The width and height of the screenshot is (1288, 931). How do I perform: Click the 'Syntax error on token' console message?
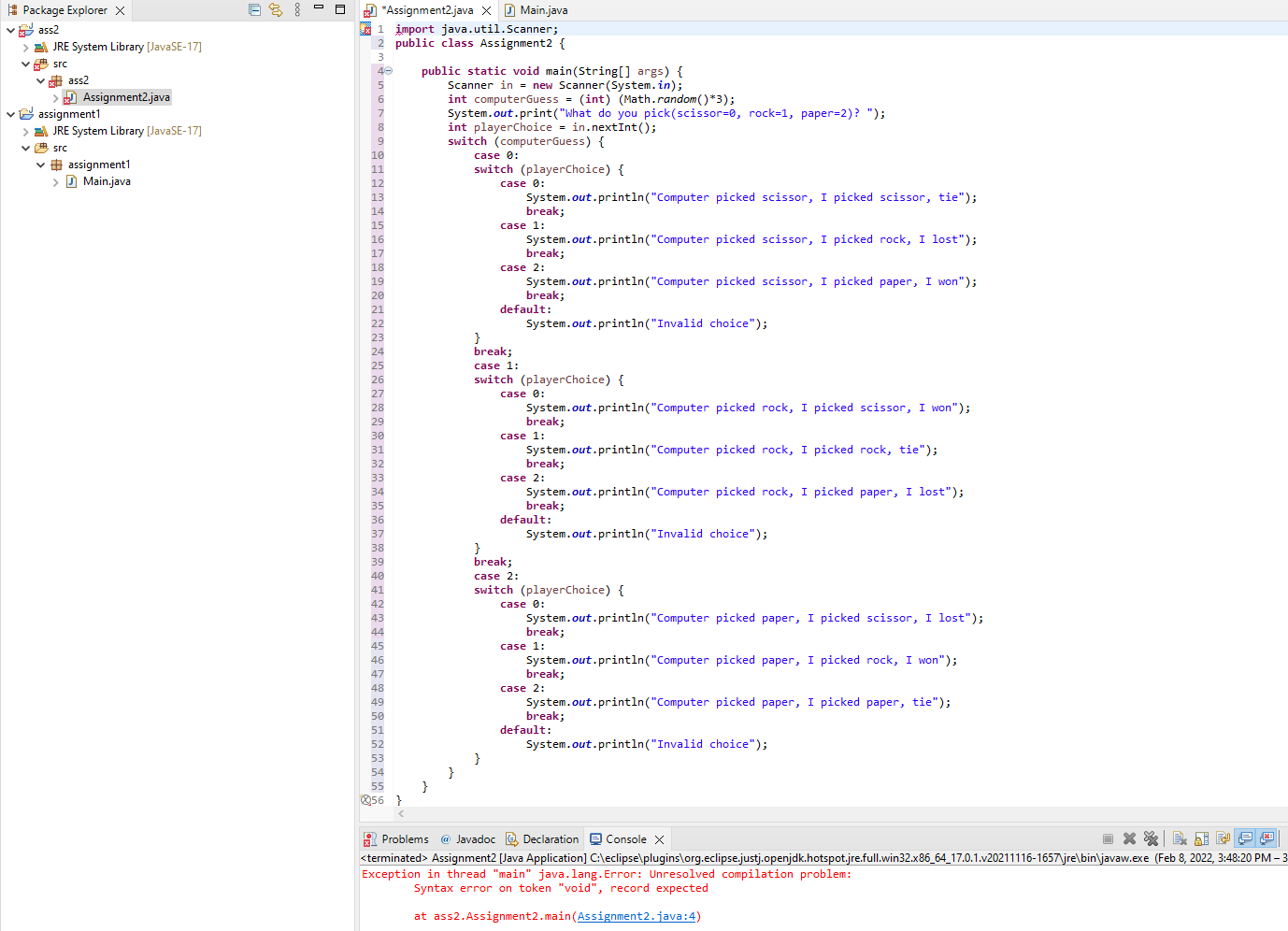coord(561,888)
